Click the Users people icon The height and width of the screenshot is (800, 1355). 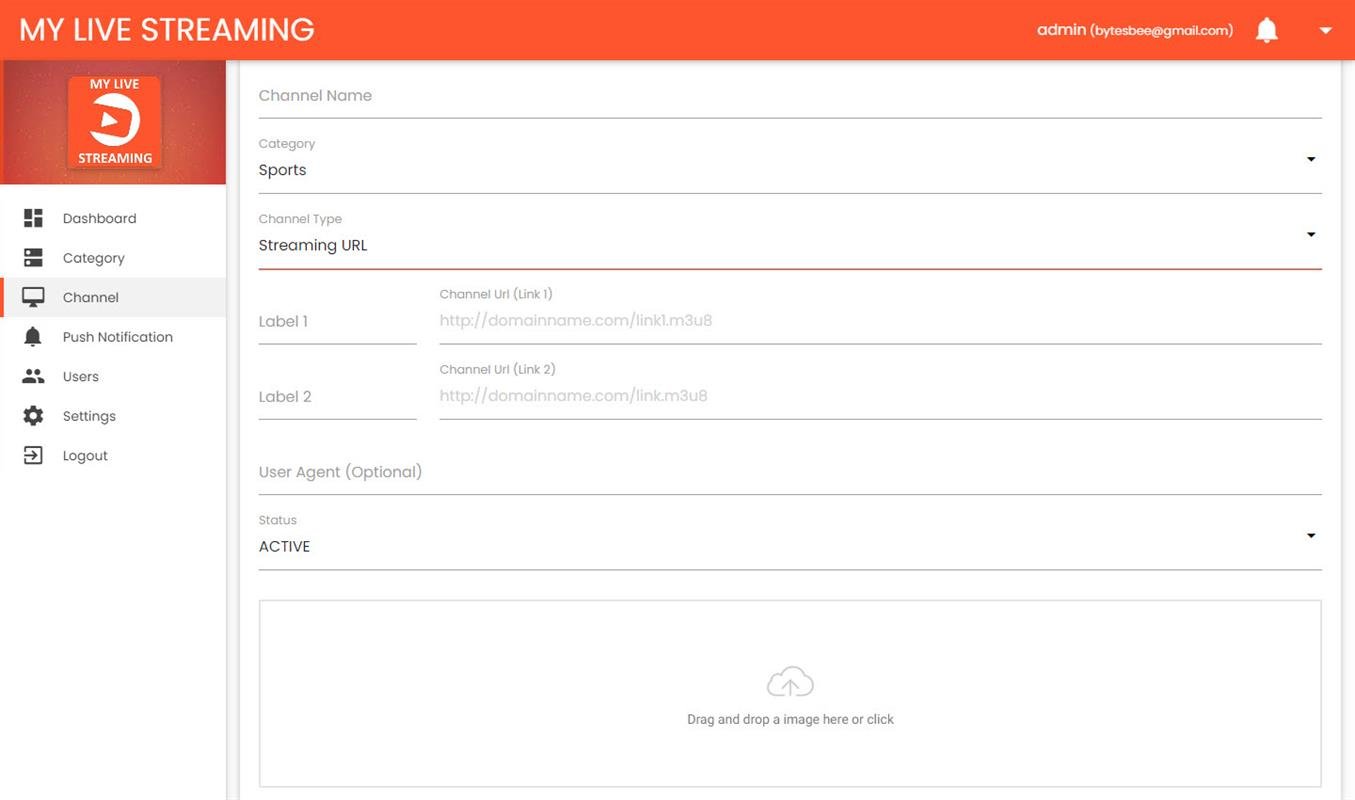(x=33, y=376)
